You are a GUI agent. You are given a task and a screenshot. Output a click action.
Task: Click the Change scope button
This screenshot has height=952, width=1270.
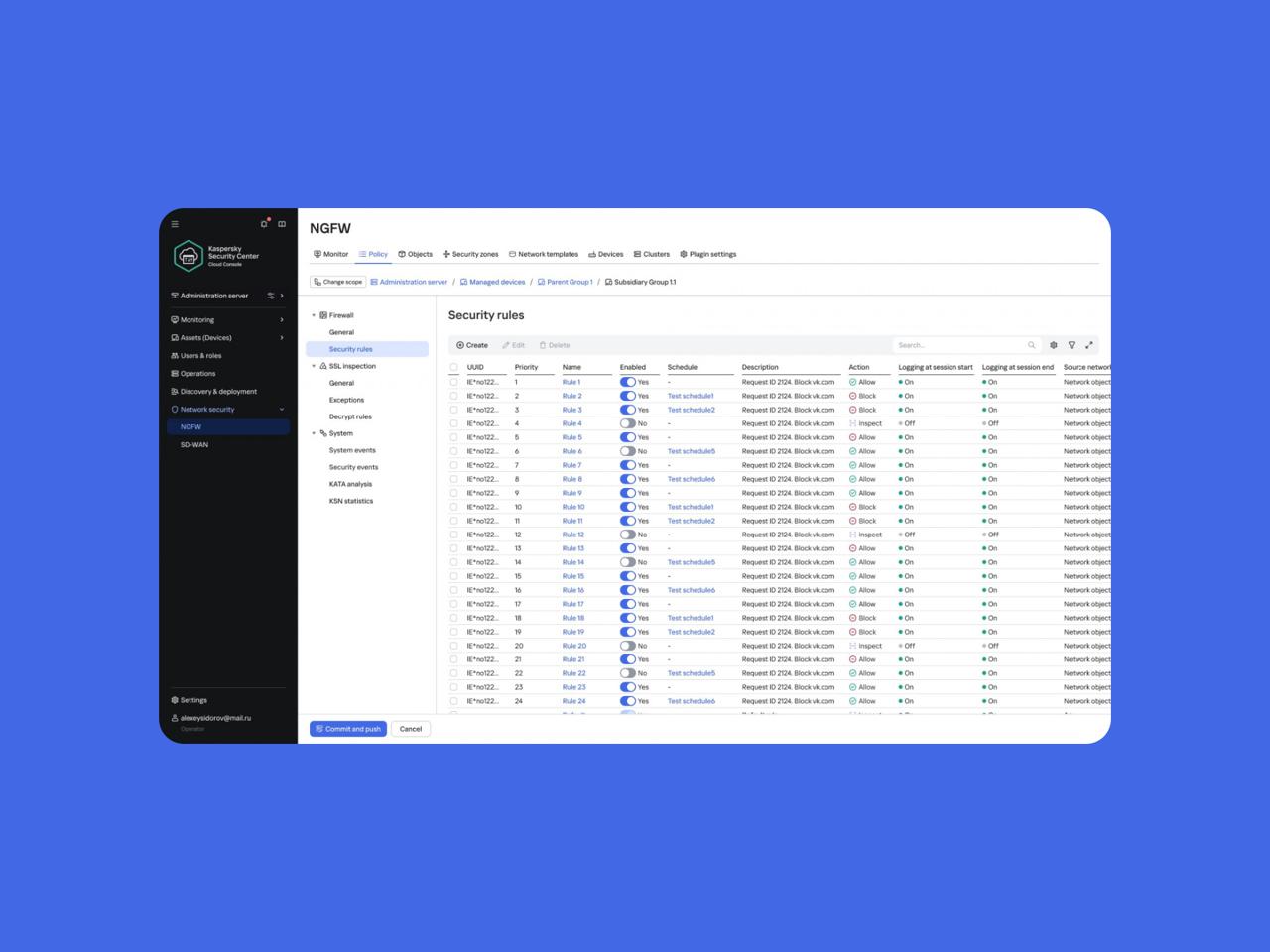coord(337,282)
